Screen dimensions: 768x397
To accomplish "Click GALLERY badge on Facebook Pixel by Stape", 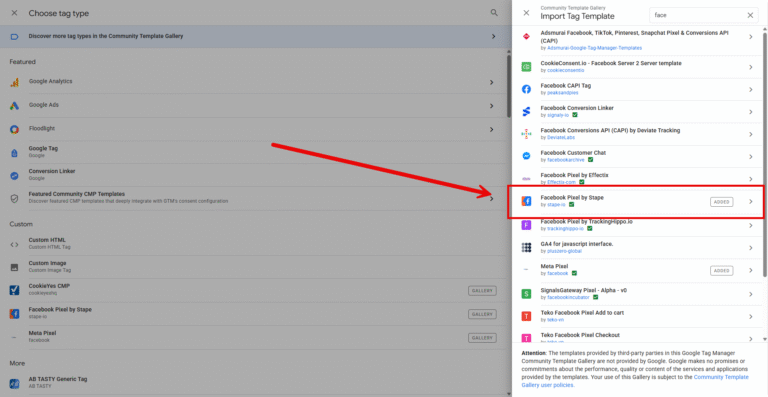I will coord(482,314).
